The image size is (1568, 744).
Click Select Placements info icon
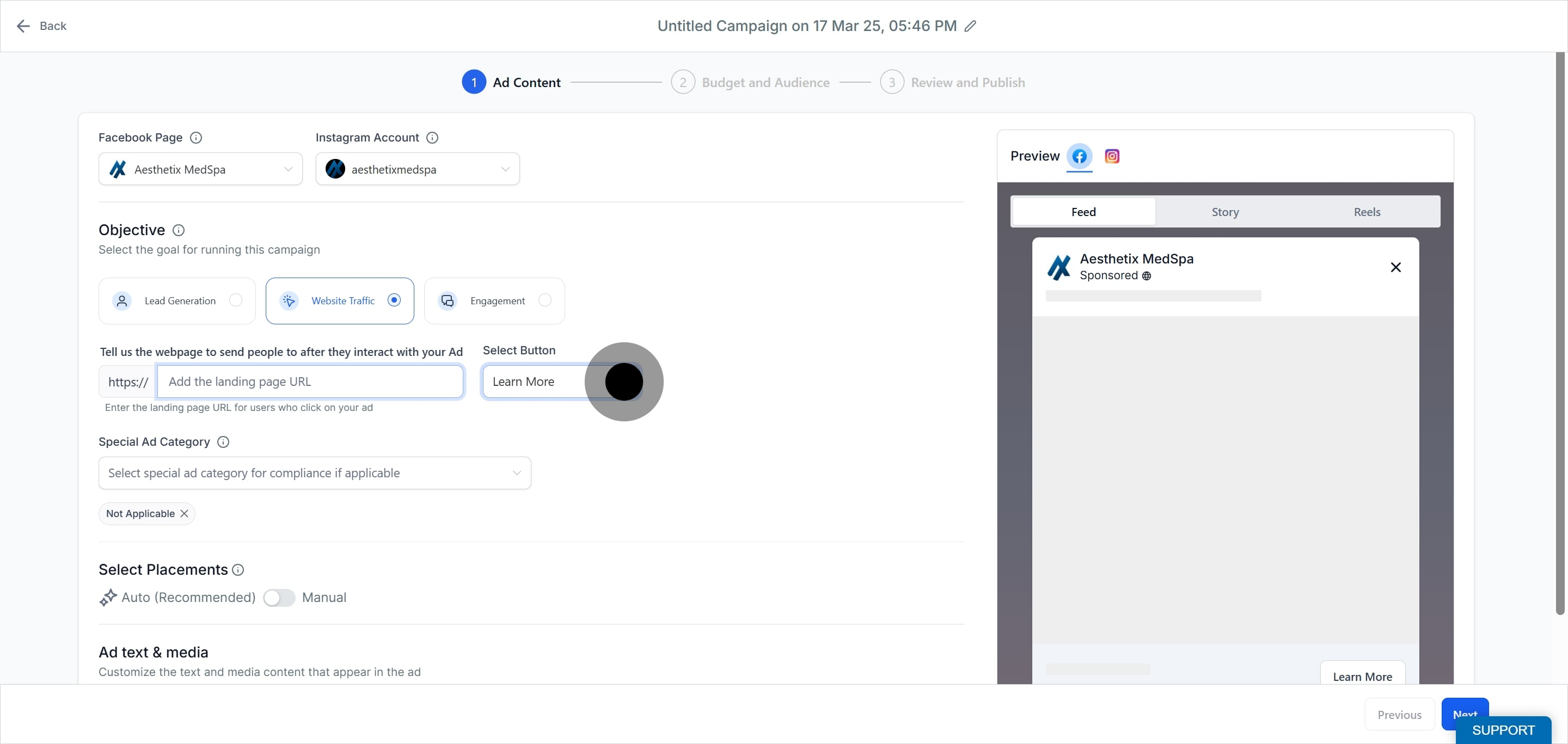click(238, 570)
